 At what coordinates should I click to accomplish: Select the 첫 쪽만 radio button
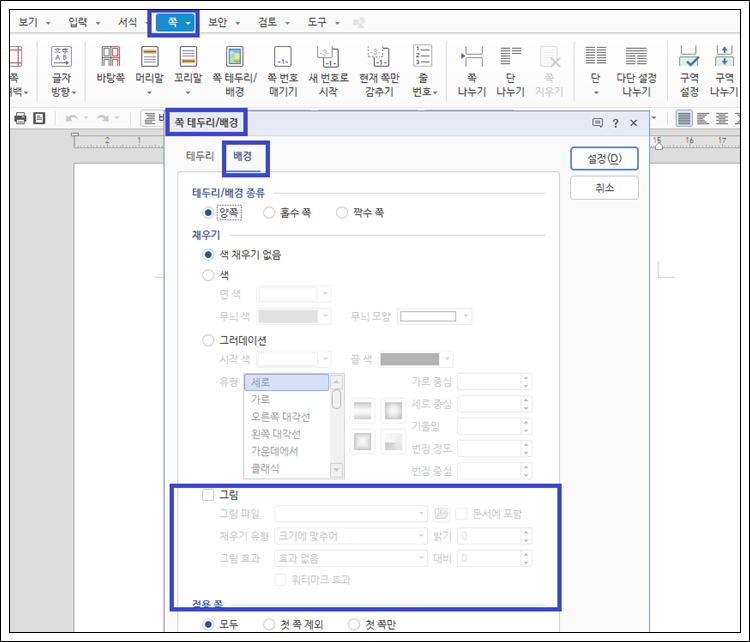(354, 624)
